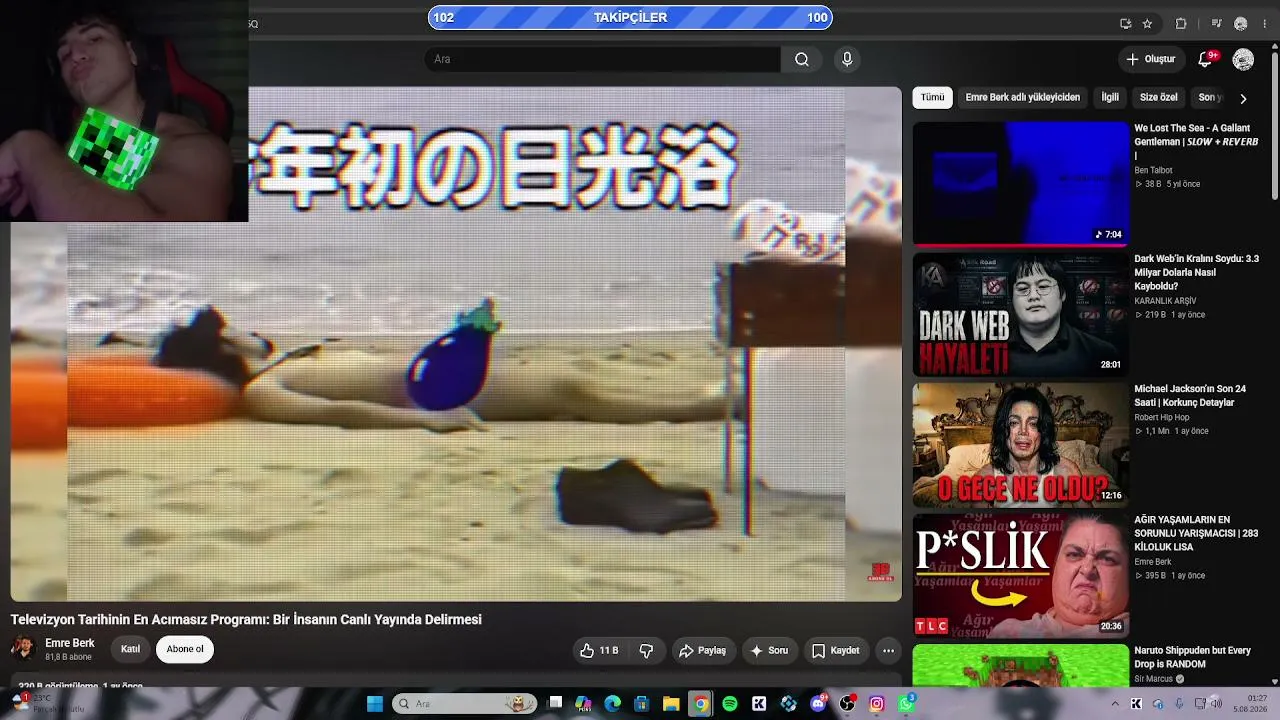Open Microsoft Store from the taskbar

tap(642, 704)
